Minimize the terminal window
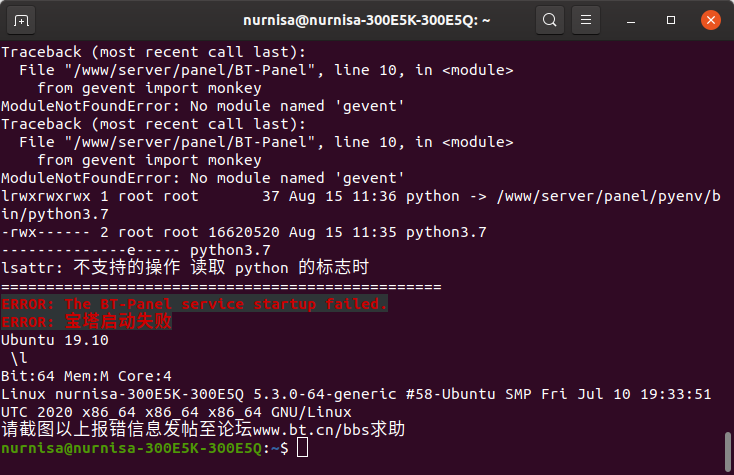Screen dimensions: 734x475 [631, 21]
